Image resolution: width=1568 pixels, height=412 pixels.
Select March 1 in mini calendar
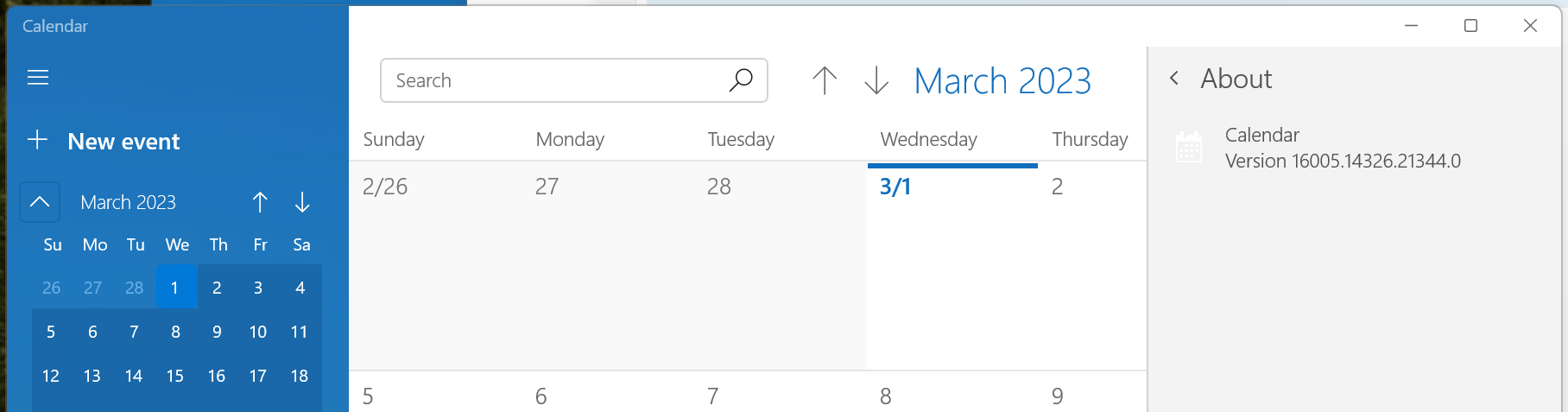pos(175,288)
